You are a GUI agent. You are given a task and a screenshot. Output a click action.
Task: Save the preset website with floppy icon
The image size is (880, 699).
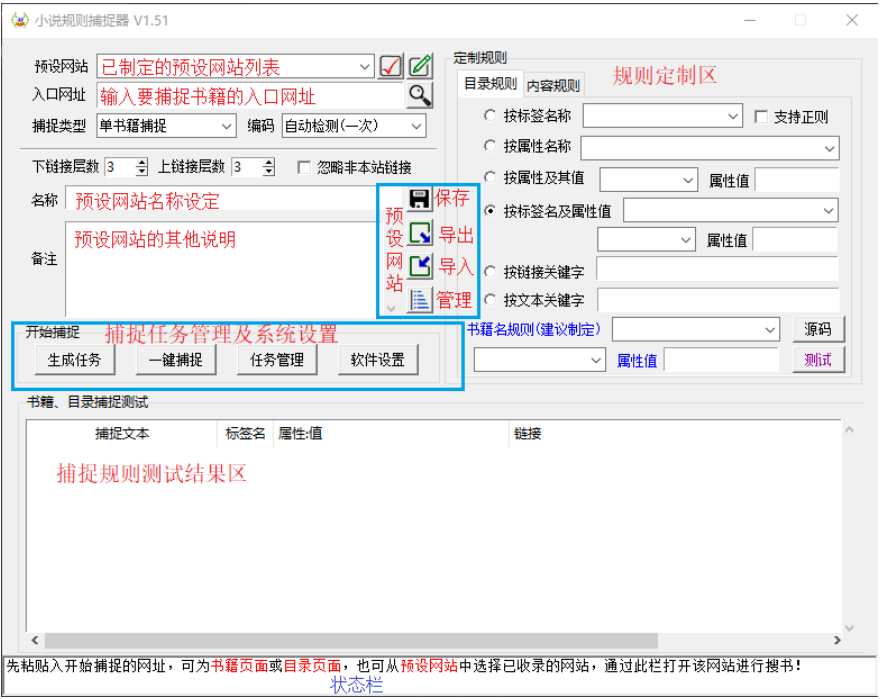coord(420,198)
